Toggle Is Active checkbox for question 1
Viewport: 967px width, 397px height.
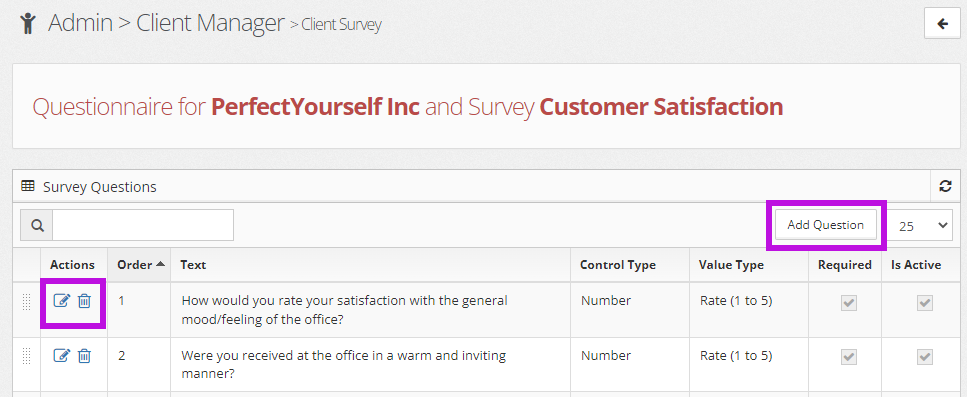pyautogui.click(x=924, y=303)
